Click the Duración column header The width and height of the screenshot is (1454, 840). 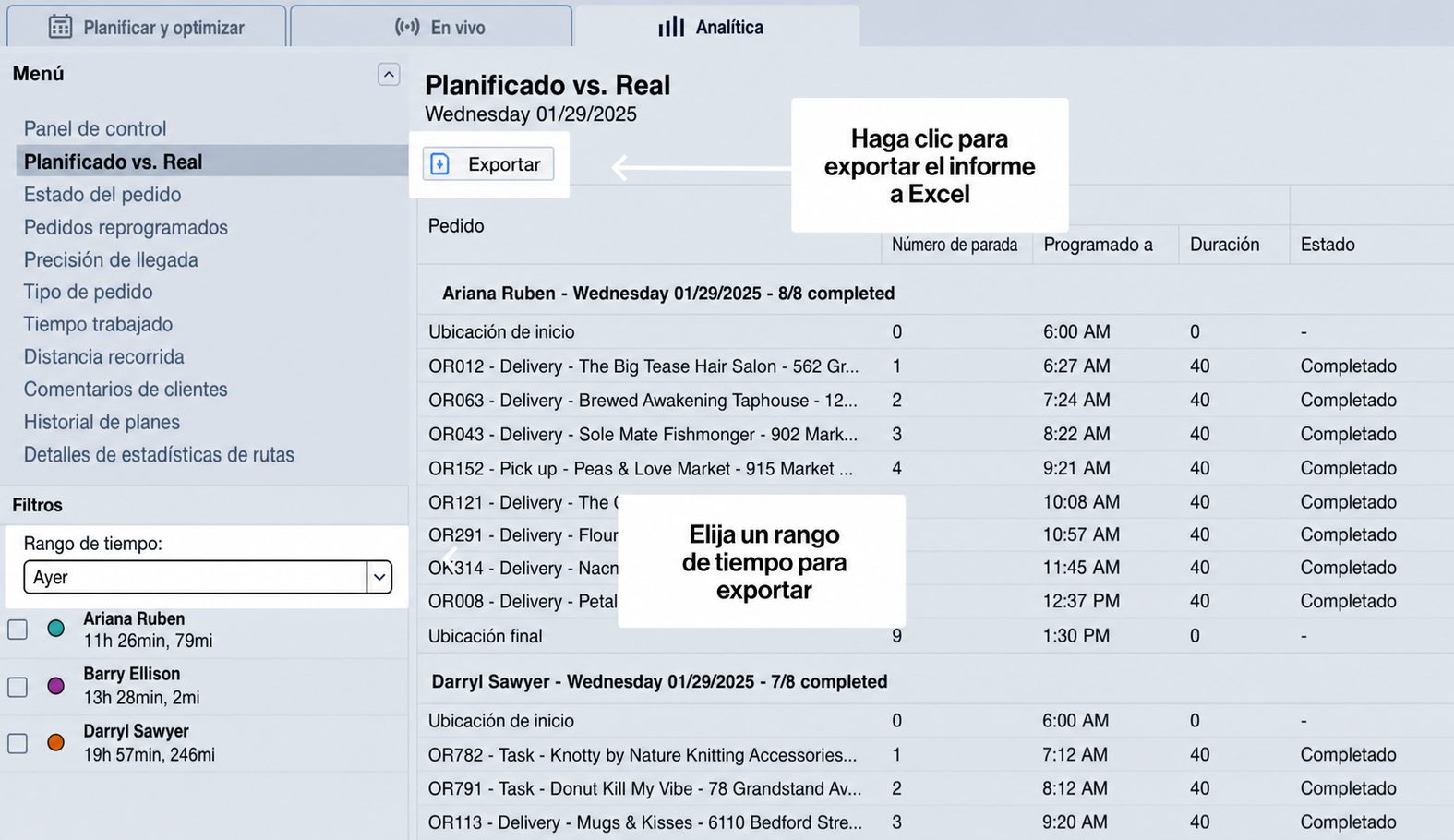click(1224, 245)
